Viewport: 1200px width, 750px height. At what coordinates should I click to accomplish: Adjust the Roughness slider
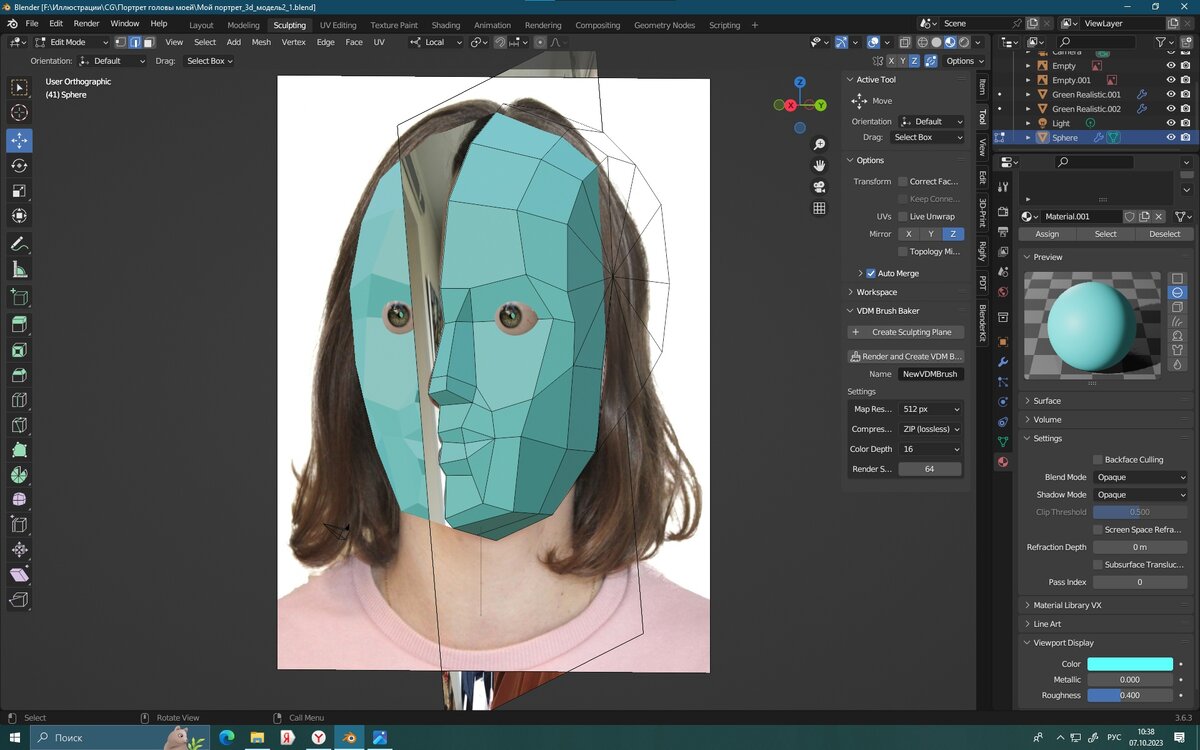(x=1130, y=695)
